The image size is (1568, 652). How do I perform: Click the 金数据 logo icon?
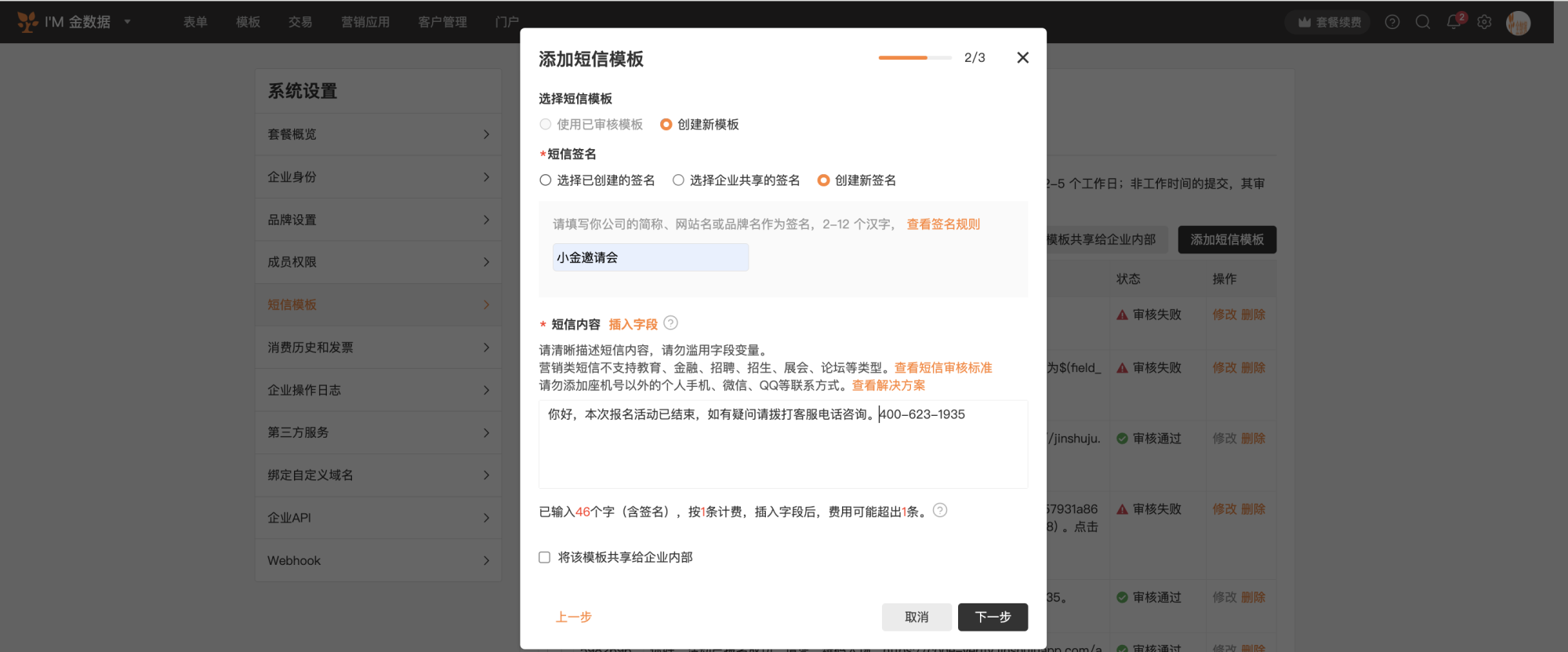27,22
